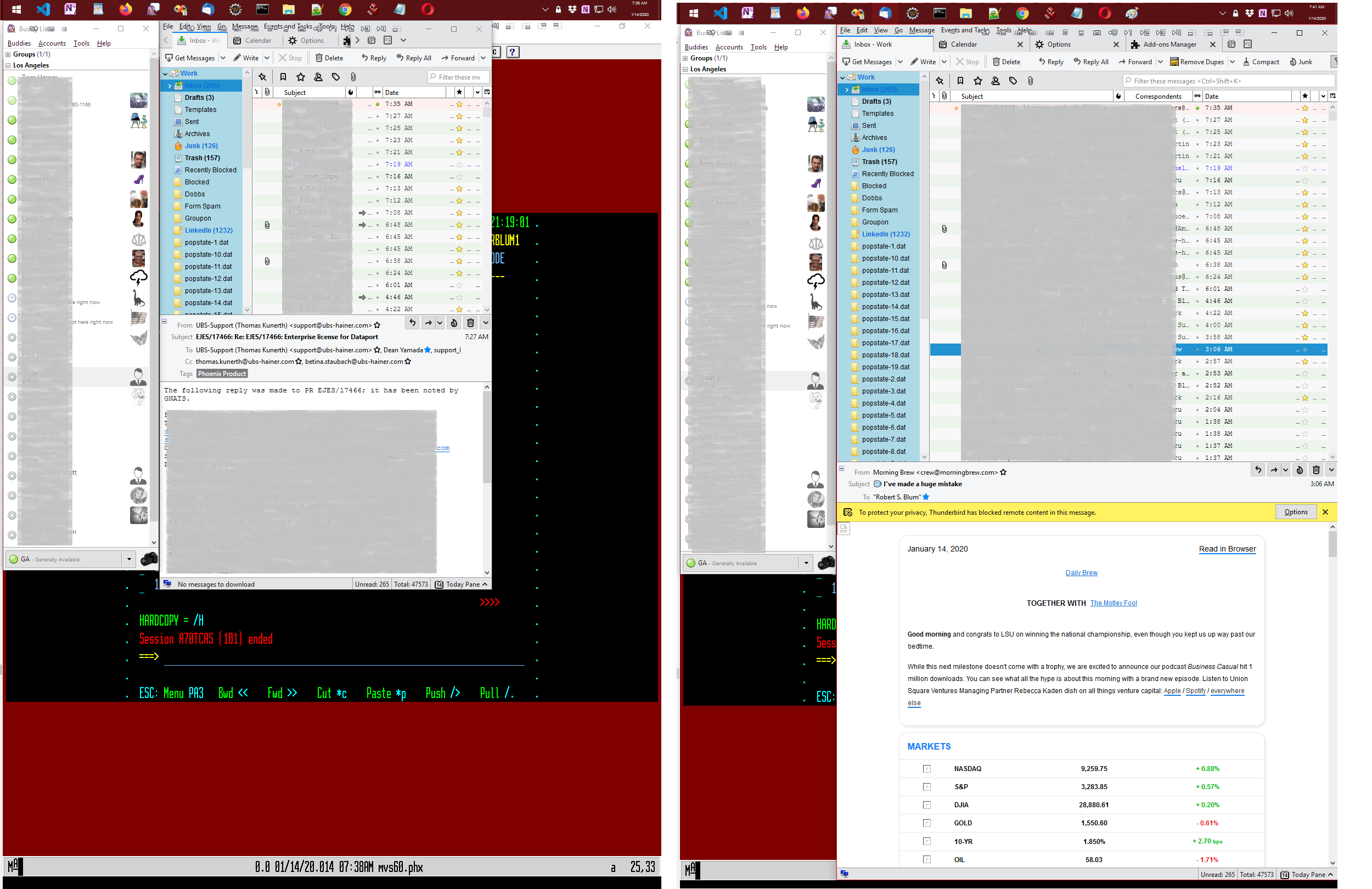Viewport: 1372px width, 889px height.
Task: Click trash icon in Morning Brew message header
Action: pos(1315,470)
